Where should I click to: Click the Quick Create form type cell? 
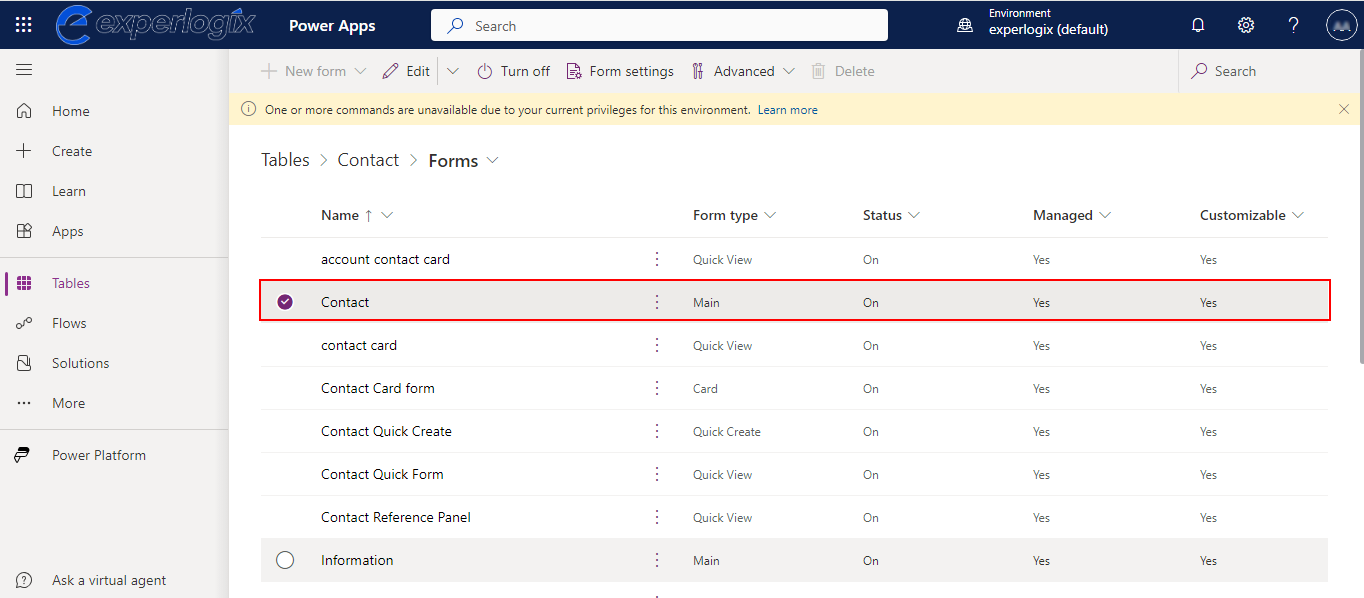[x=726, y=432]
